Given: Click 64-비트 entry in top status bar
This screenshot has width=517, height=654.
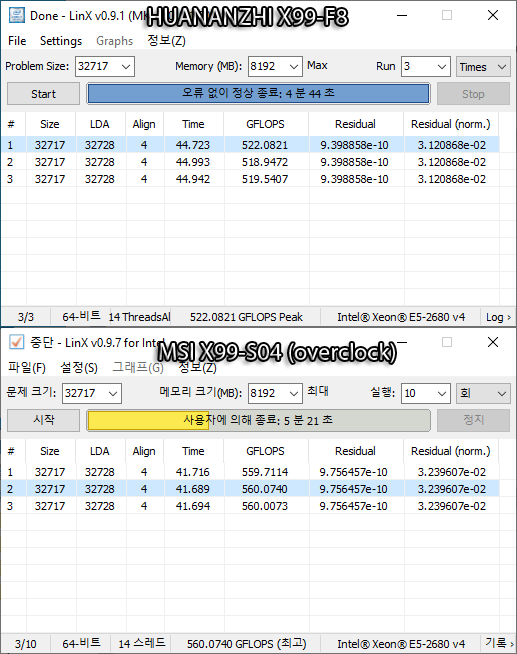Looking at the screenshot, I should (x=81, y=317).
